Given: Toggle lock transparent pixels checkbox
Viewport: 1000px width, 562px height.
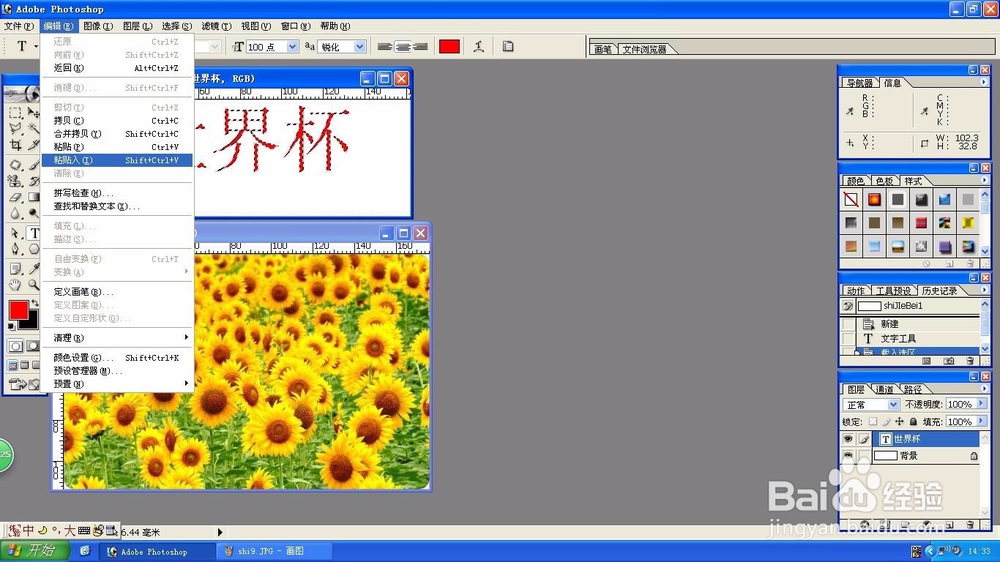Looking at the screenshot, I should 873,421.
